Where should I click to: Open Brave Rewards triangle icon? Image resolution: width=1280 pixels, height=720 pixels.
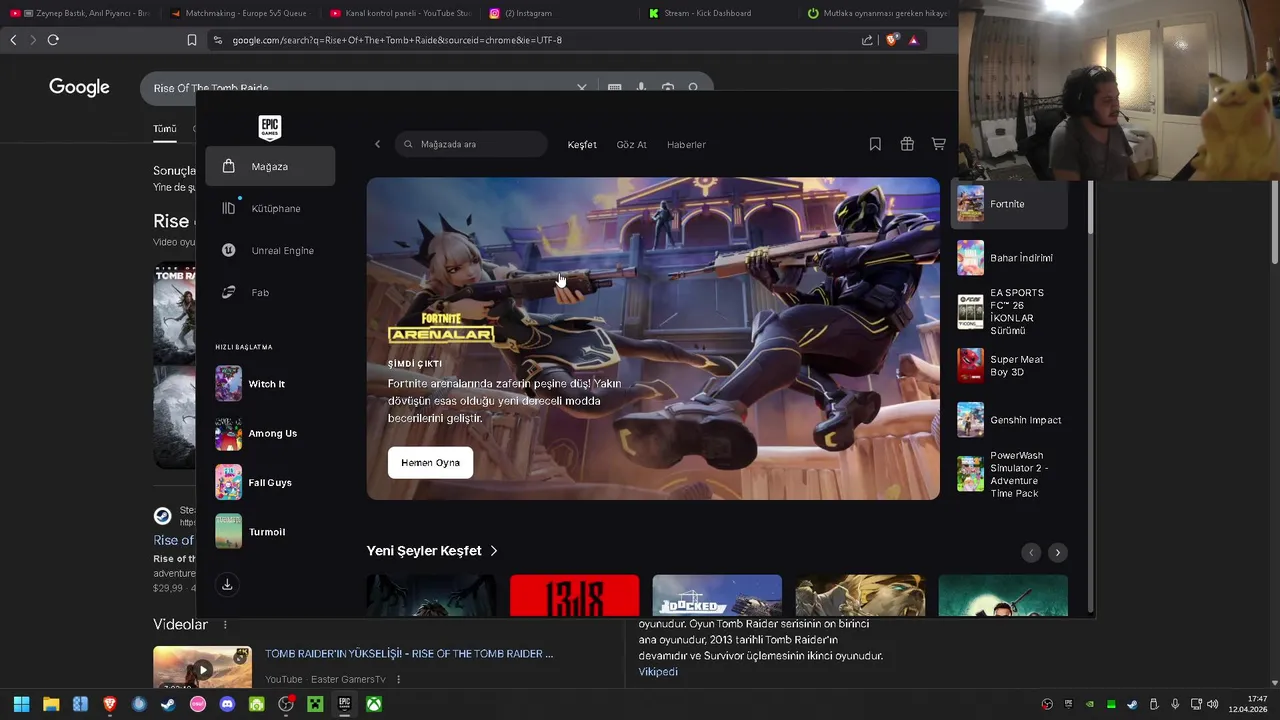click(914, 40)
